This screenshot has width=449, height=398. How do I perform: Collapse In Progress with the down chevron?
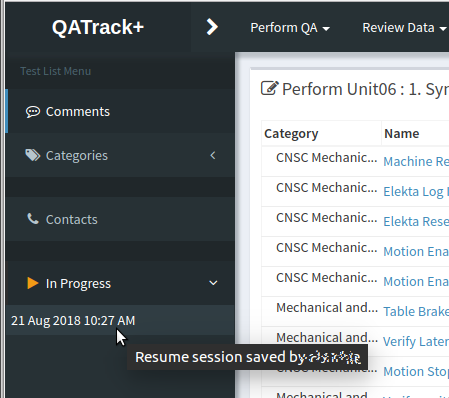(x=213, y=283)
